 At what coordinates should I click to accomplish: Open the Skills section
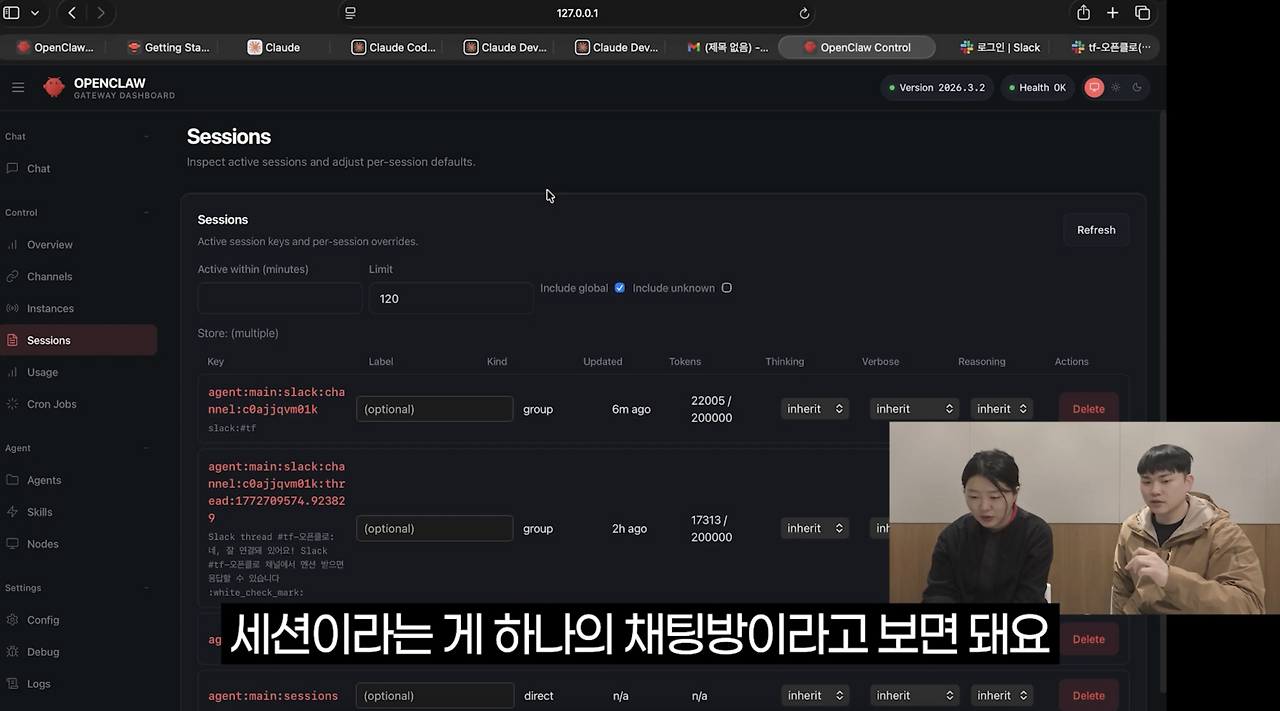click(x=41, y=511)
